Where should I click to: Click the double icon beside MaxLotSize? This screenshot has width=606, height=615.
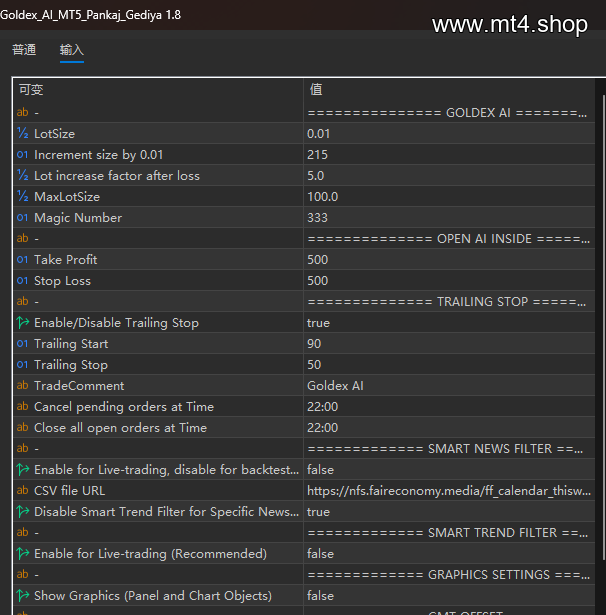[x=22, y=197]
